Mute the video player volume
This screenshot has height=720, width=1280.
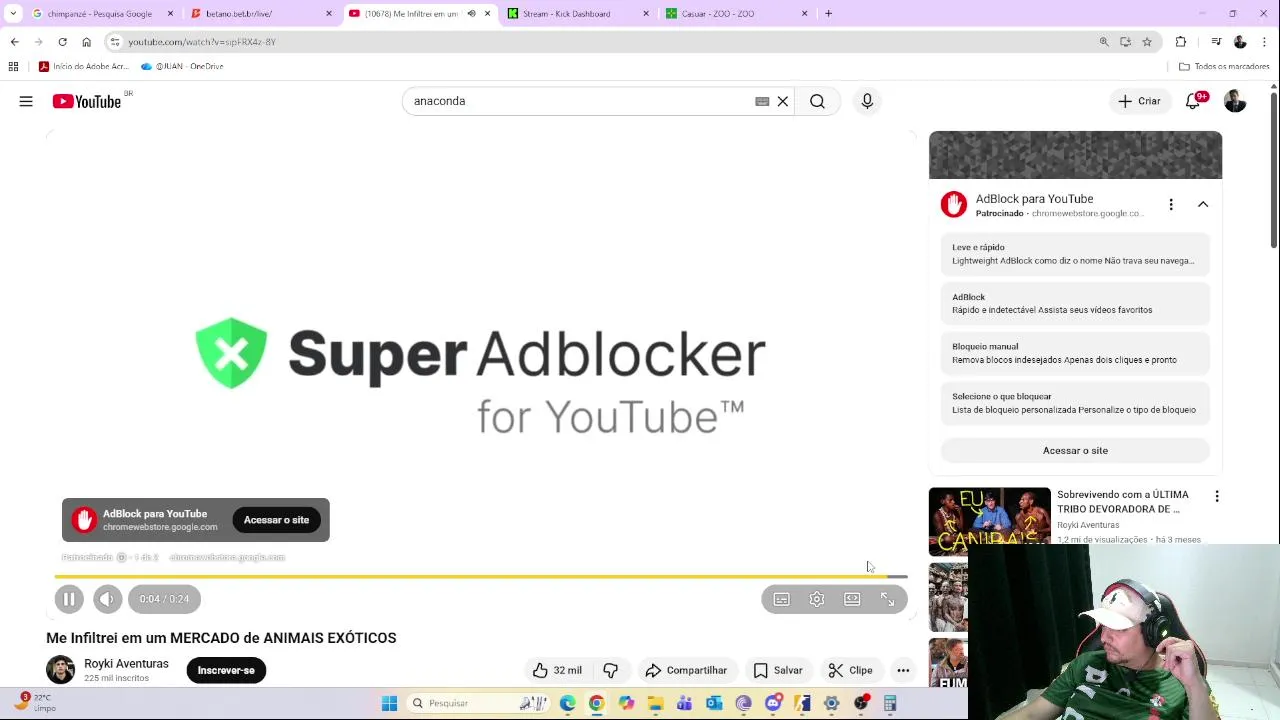107,599
